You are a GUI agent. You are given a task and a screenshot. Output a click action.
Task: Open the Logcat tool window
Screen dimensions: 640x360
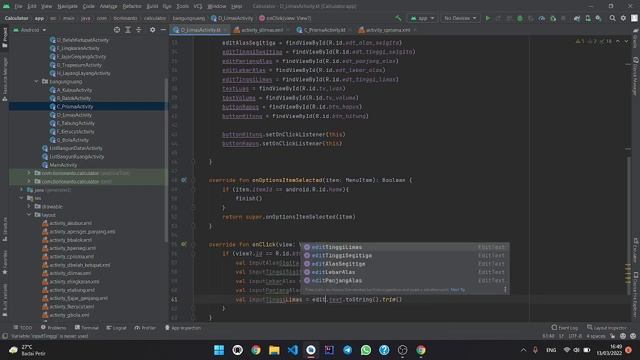tap(117, 328)
